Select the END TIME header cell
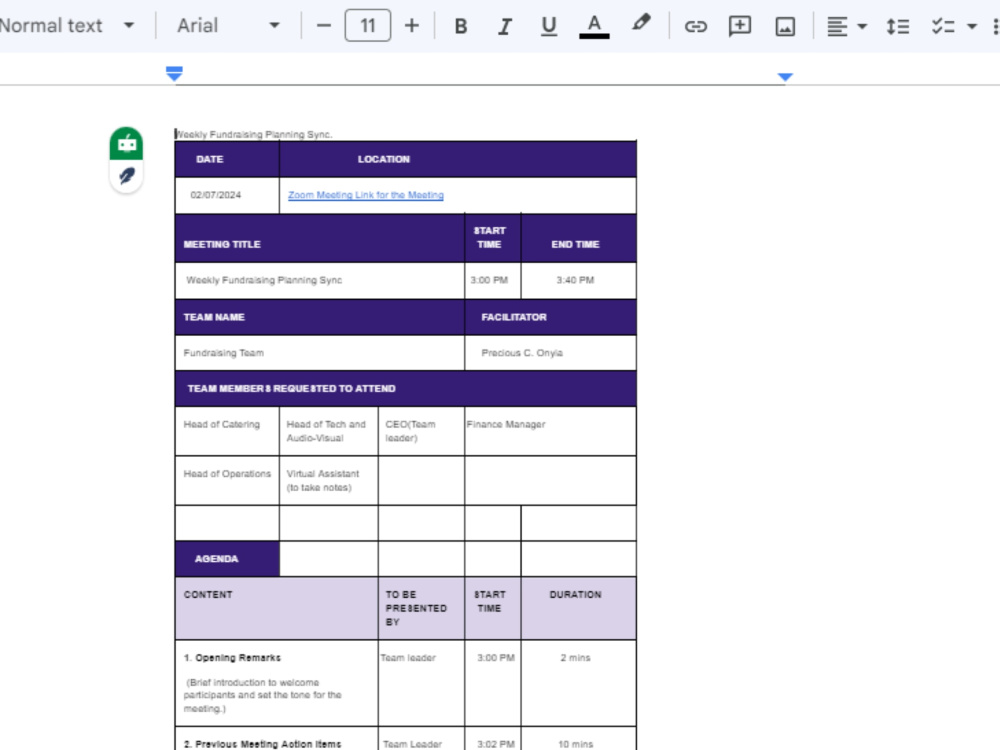This screenshot has height=750, width=1000. [578, 239]
